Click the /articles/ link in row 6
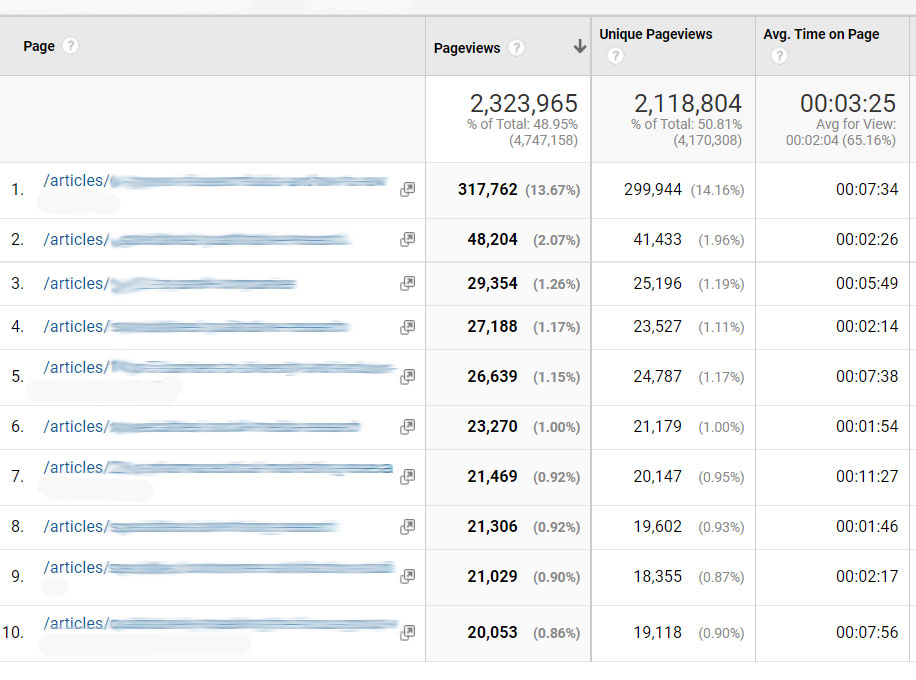The image size is (916, 680). [x=74, y=427]
